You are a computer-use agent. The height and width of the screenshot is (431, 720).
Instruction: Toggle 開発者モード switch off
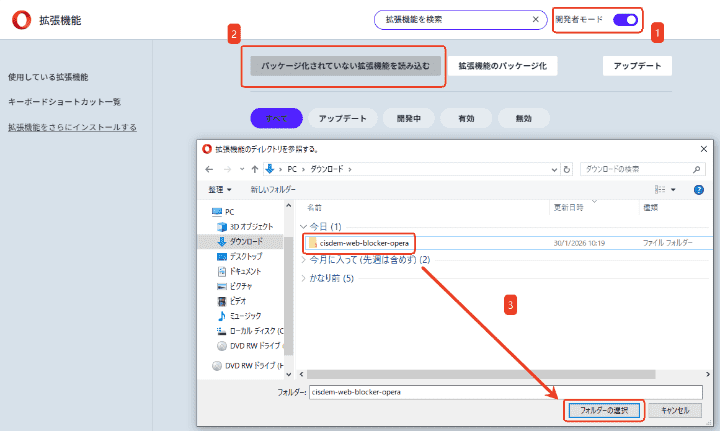626,19
